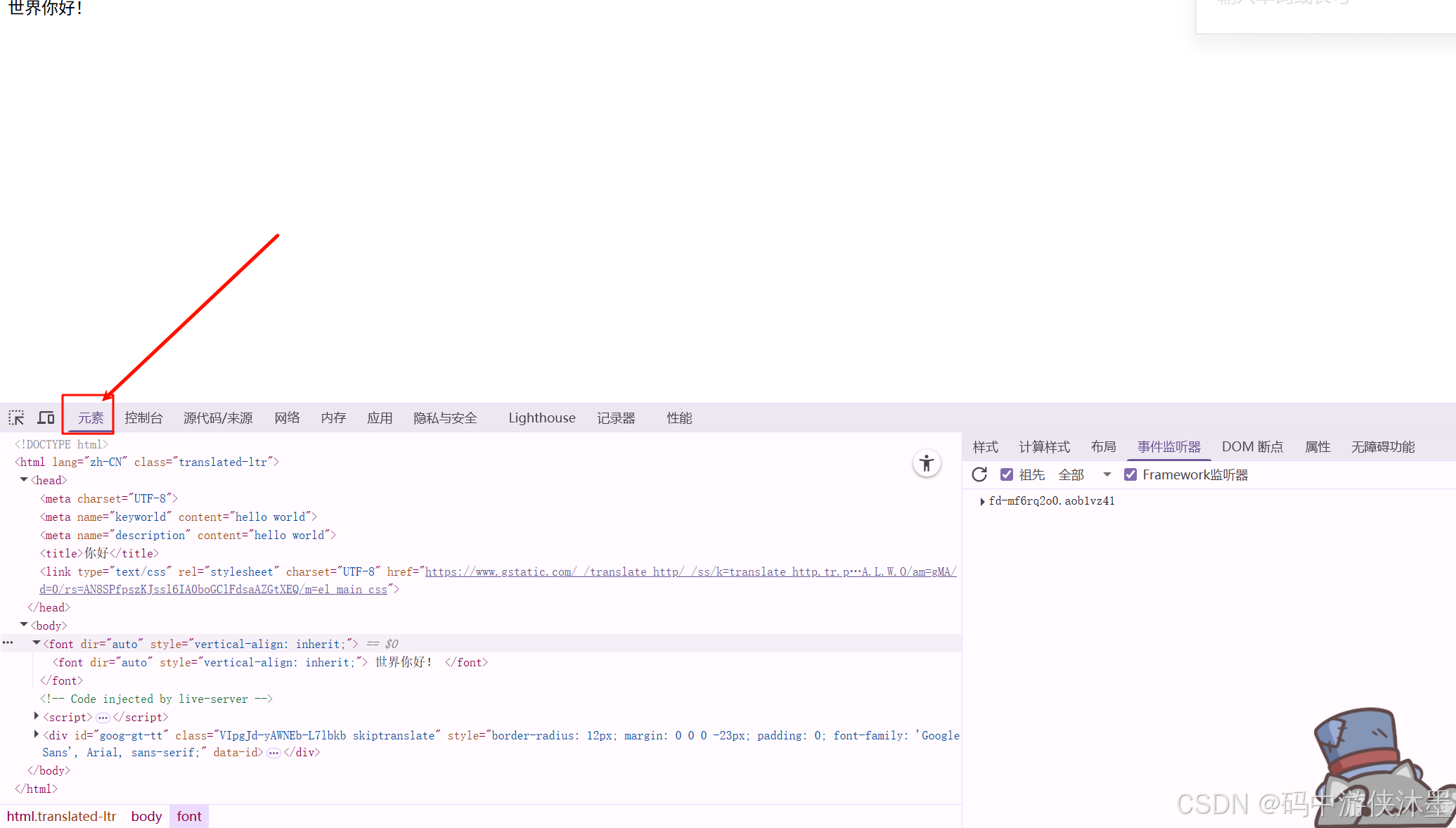
Task: Activate the inspect element picker icon
Action: 16,418
